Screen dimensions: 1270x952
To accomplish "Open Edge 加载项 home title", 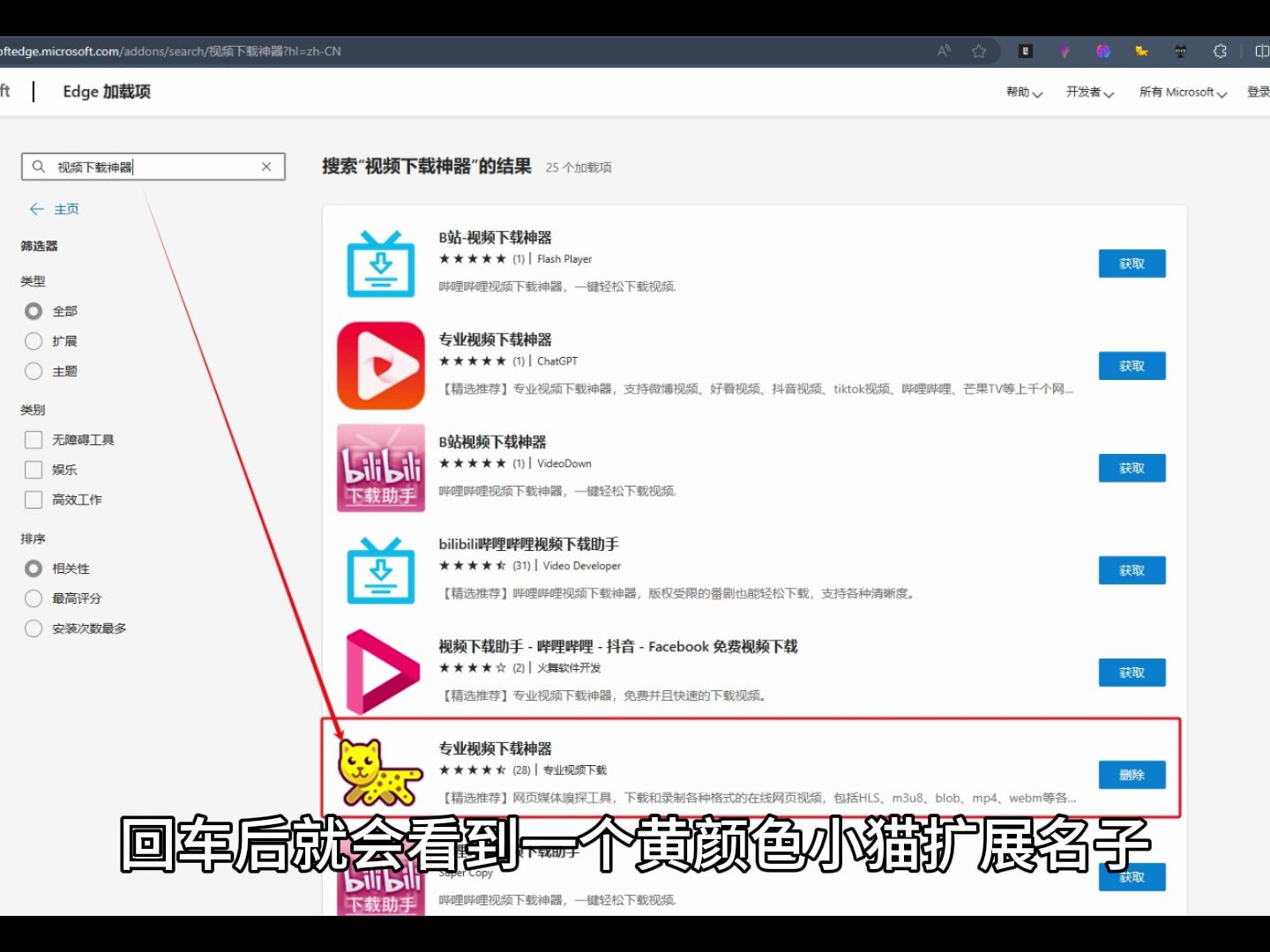I will pos(107,92).
